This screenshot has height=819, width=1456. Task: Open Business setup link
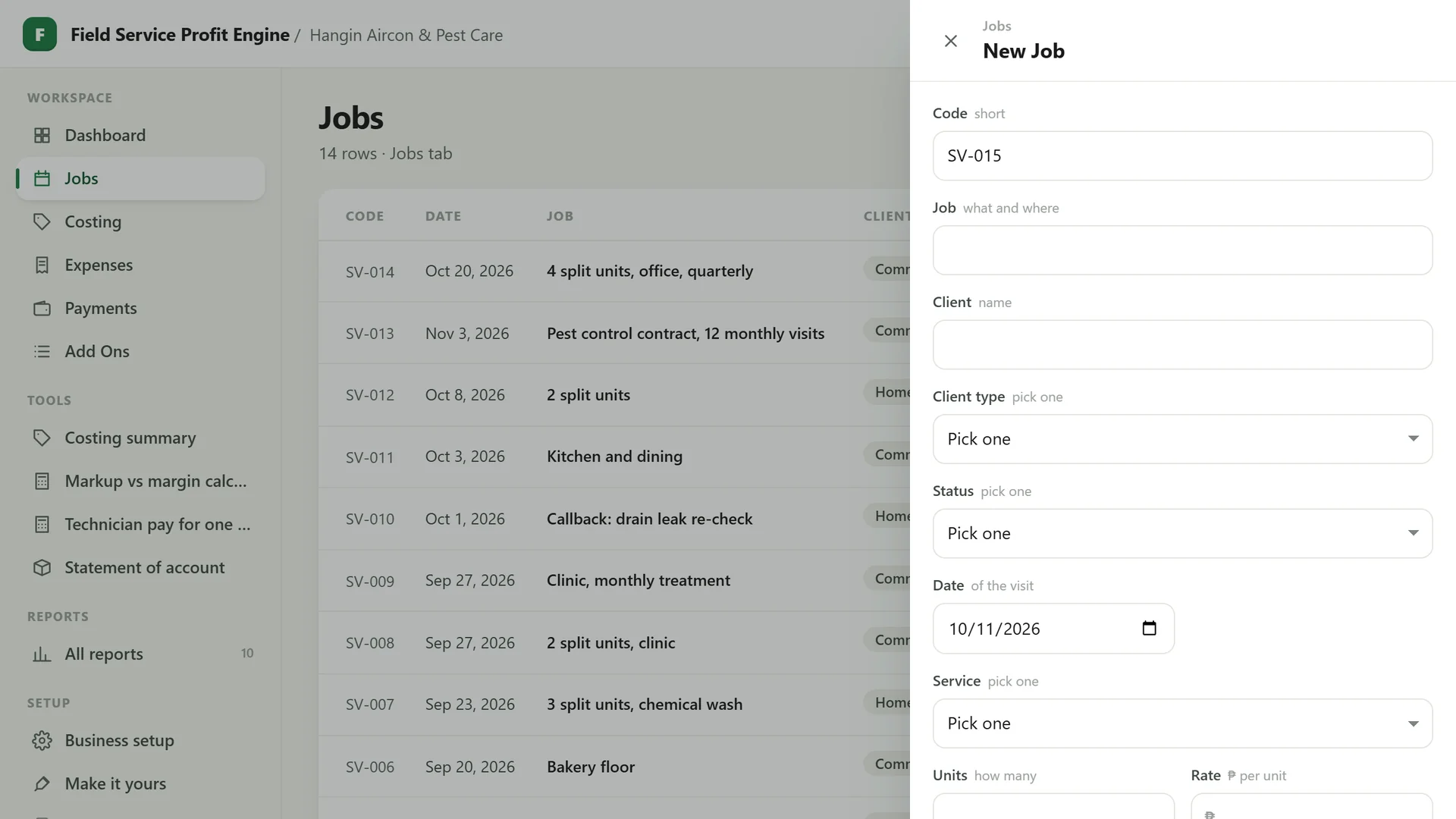click(140, 740)
